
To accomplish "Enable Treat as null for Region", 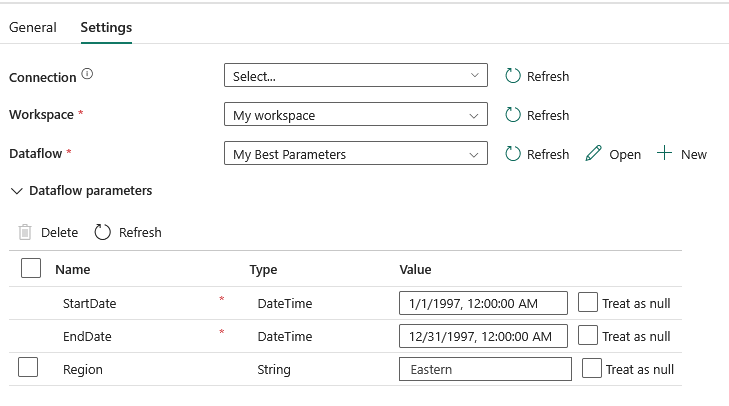I will pyautogui.click(x=592, y=369).
